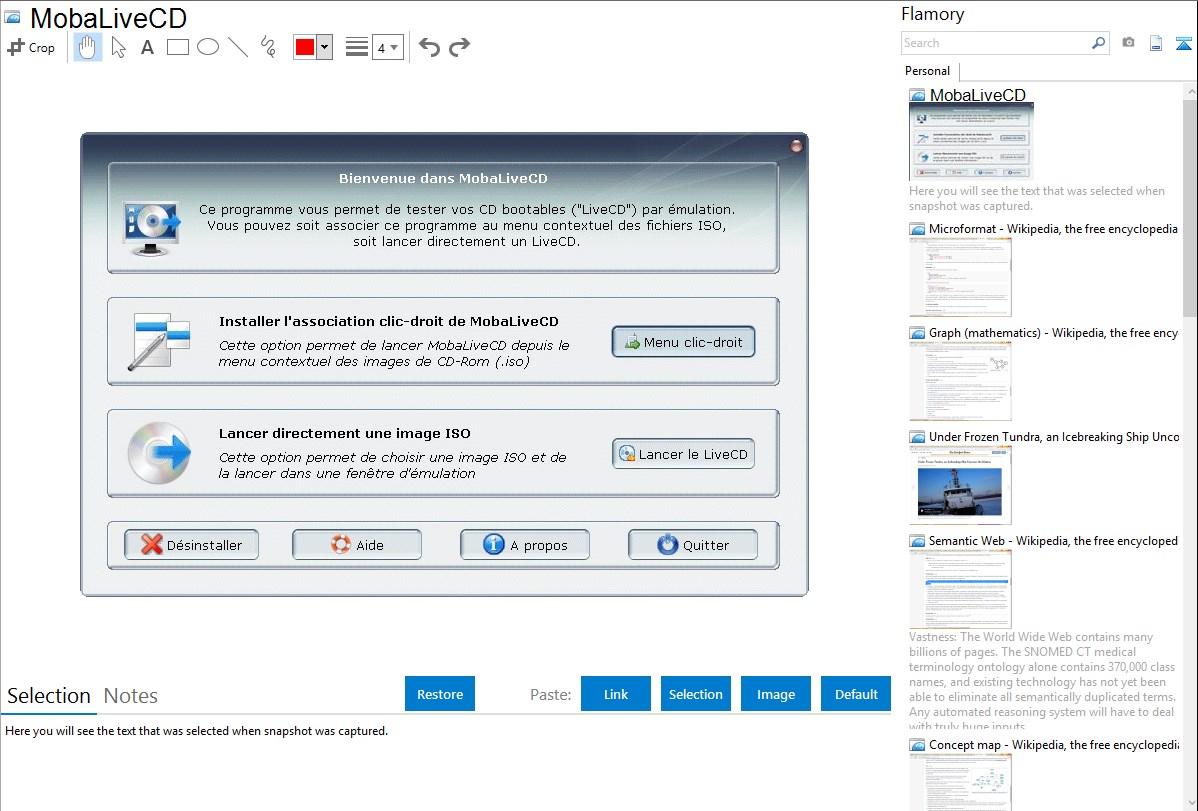Activate the hand pan tool
The height and width of the screenshot is (811, 1198).
click(x=88, y=47)
